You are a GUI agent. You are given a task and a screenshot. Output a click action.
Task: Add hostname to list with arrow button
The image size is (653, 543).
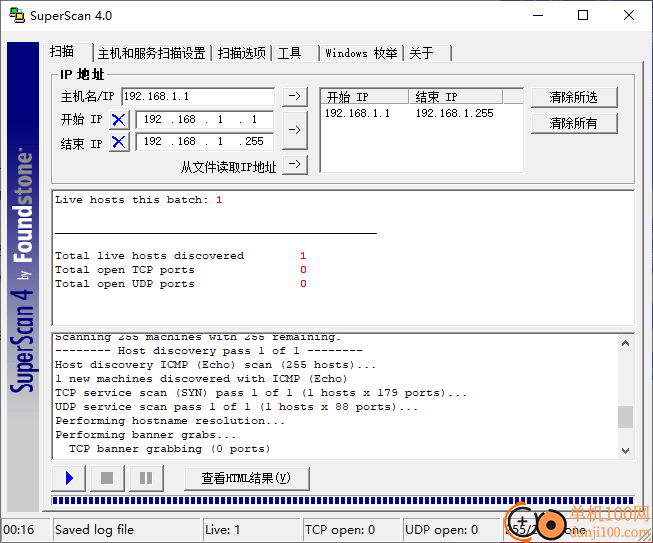tap(295, 96)
